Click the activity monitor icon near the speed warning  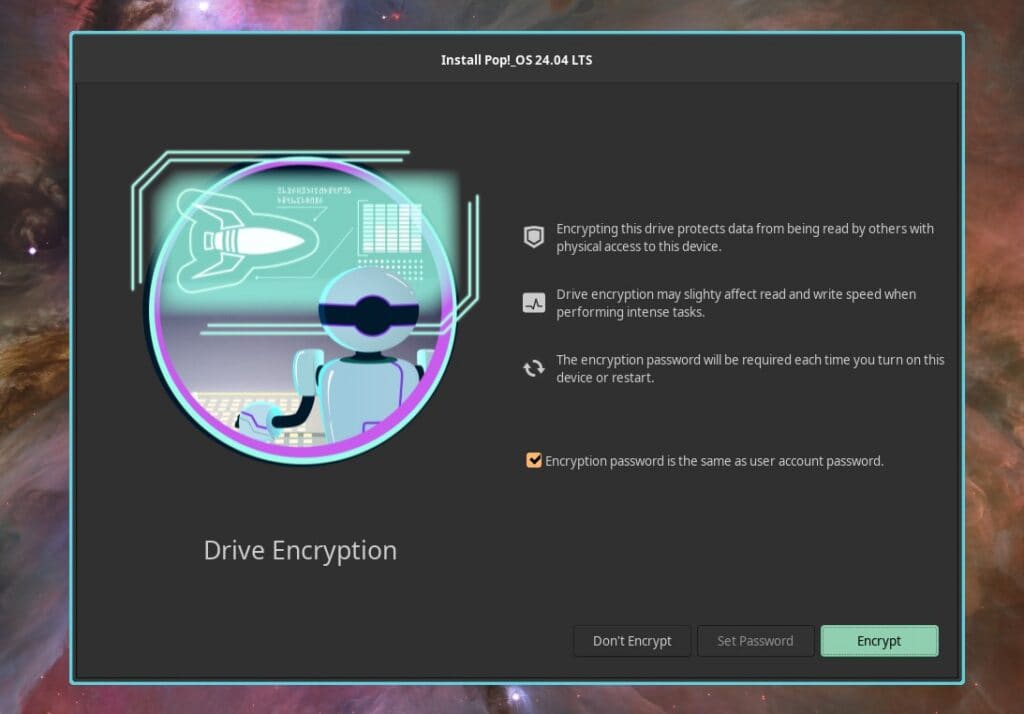click(x=532, y=301)
